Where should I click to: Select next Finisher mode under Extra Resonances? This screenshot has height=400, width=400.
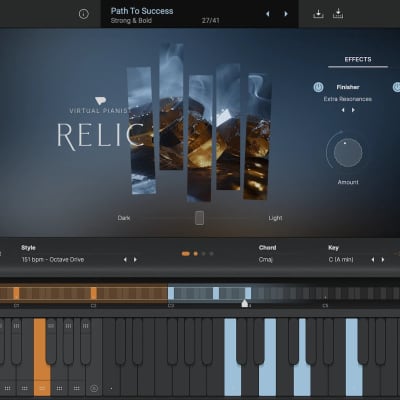(x=353, y=110)
